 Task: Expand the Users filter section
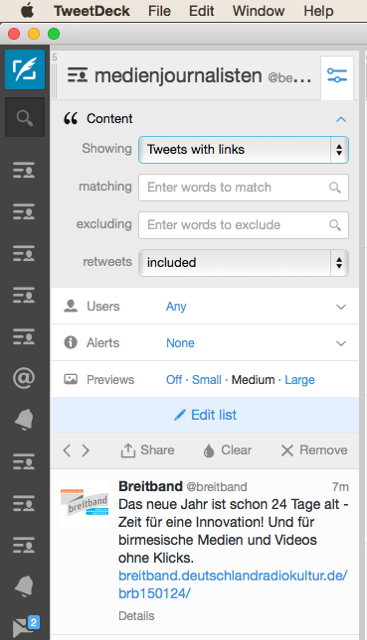[x=205, y=306]
